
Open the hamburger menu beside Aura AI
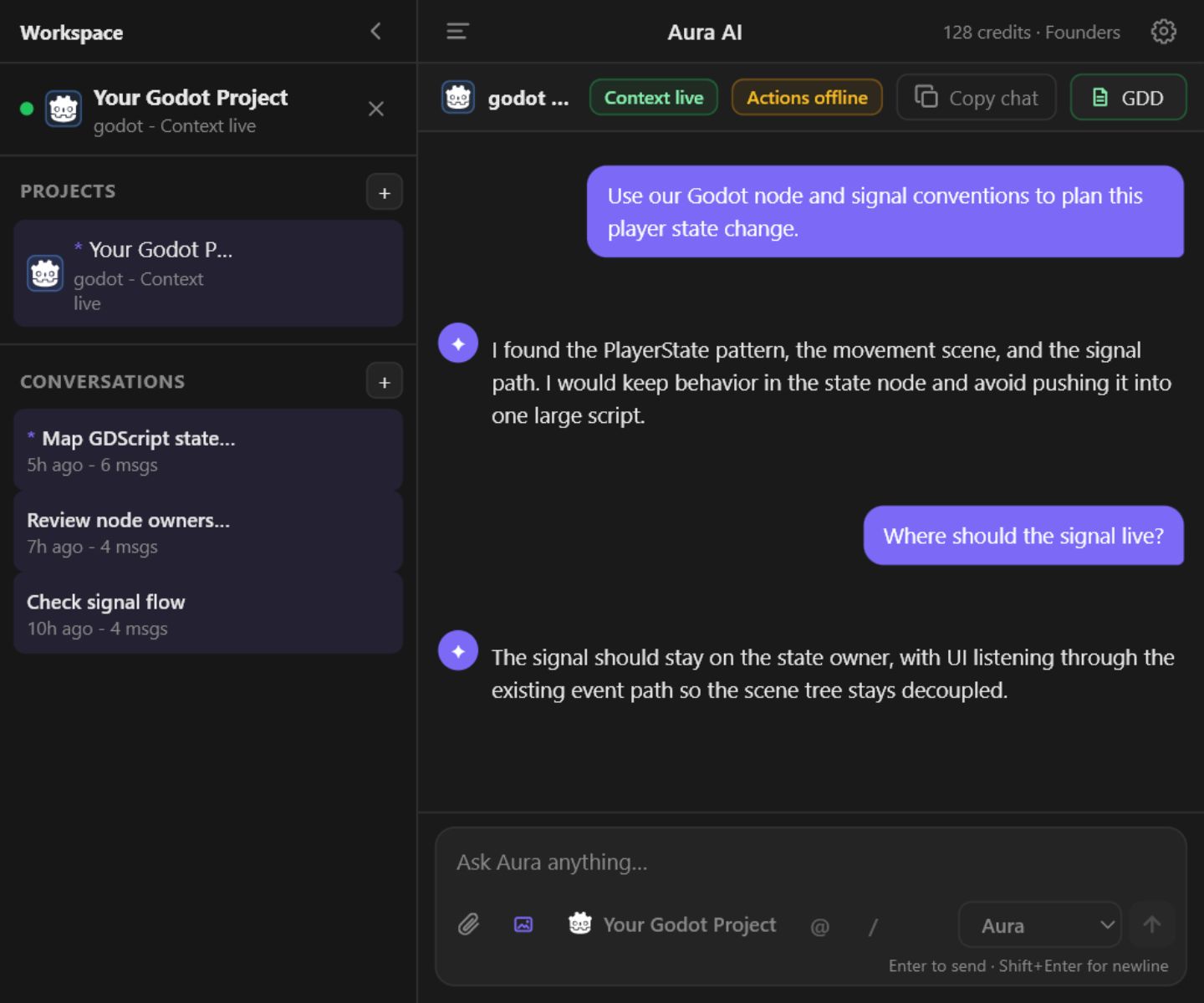coord(457,32)
